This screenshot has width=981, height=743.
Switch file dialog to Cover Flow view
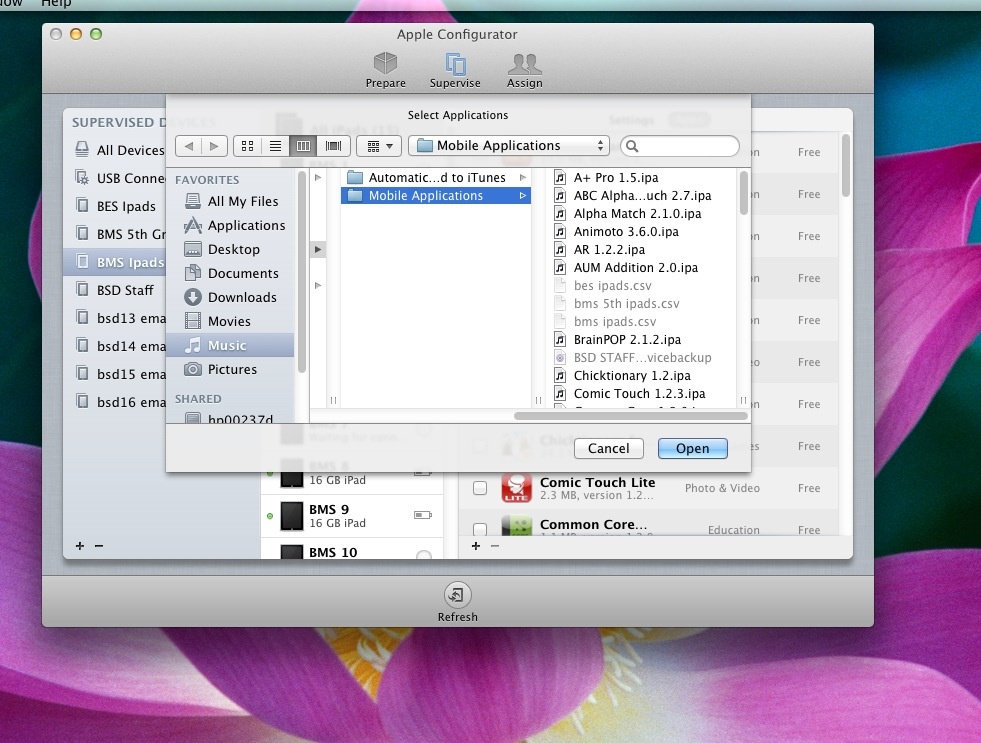point(333,146)
